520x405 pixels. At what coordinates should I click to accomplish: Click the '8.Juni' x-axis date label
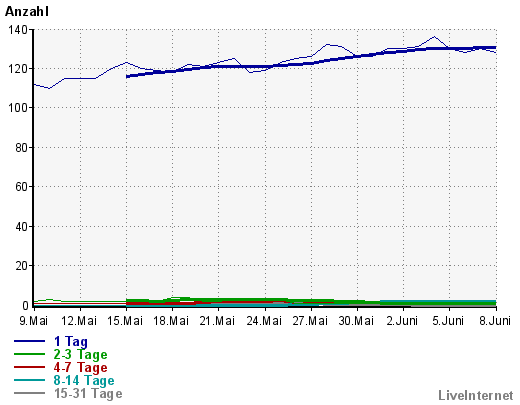[495, 321]
